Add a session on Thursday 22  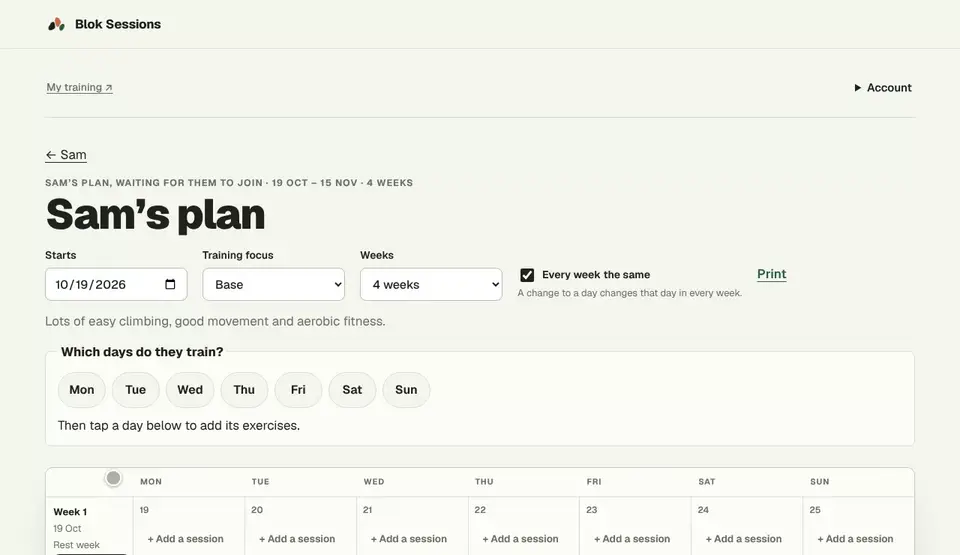520,539
